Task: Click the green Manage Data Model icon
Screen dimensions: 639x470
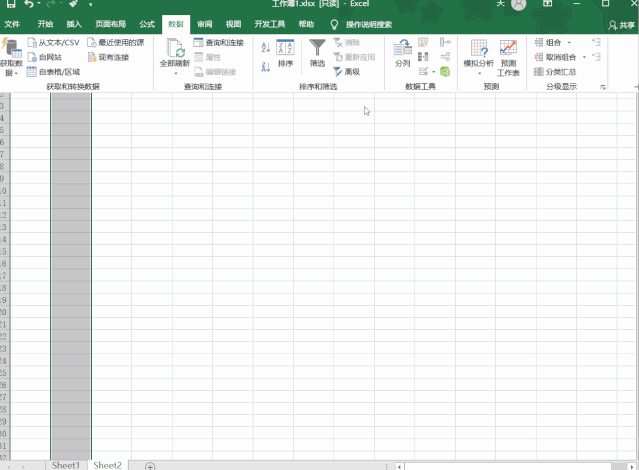Action: tap(445, 72)
